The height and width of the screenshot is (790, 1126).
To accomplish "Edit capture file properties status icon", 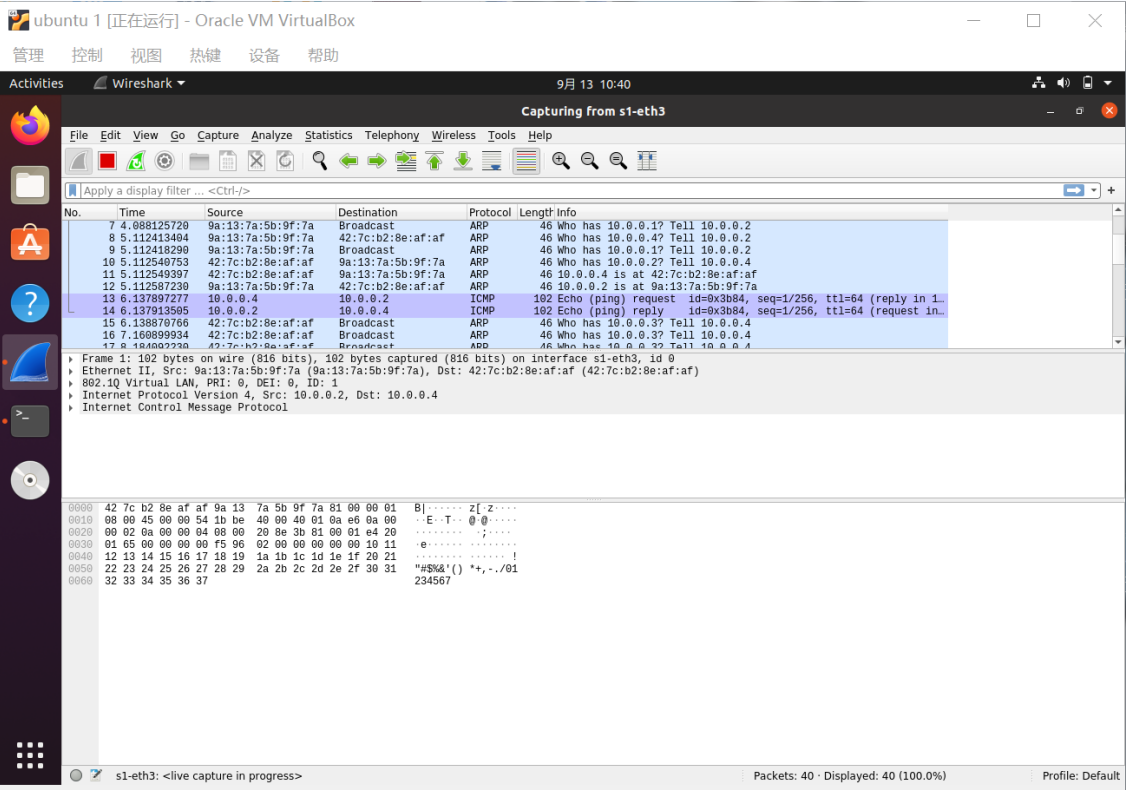I will pyautogui.click(x=96, y=776).
